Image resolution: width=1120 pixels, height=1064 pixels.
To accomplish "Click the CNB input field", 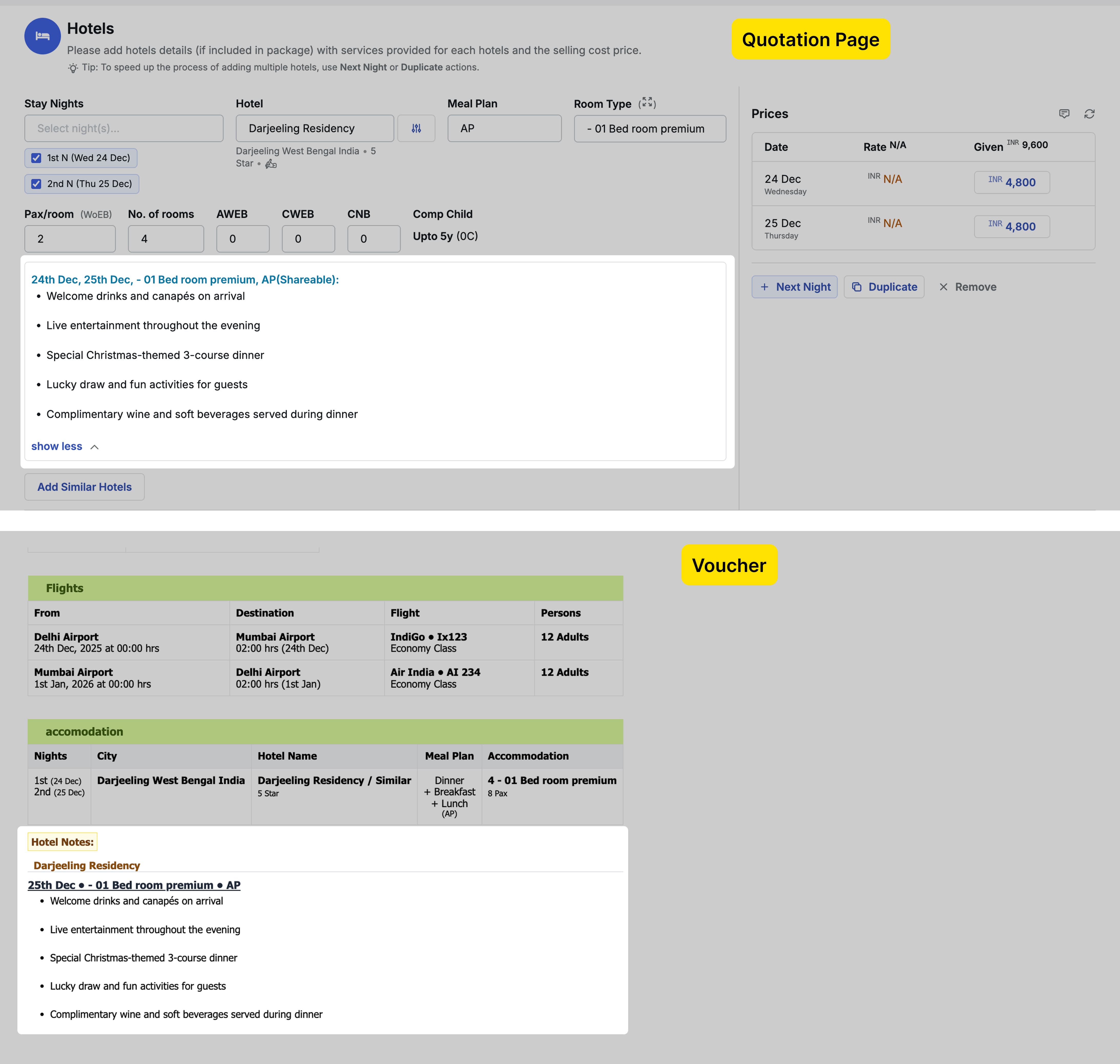I will (373, 239).
